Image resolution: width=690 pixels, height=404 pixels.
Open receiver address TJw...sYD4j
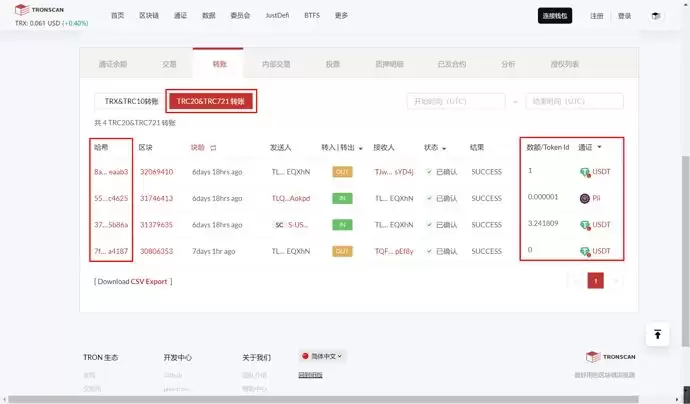pyautogui.click(x=394, y=172)
